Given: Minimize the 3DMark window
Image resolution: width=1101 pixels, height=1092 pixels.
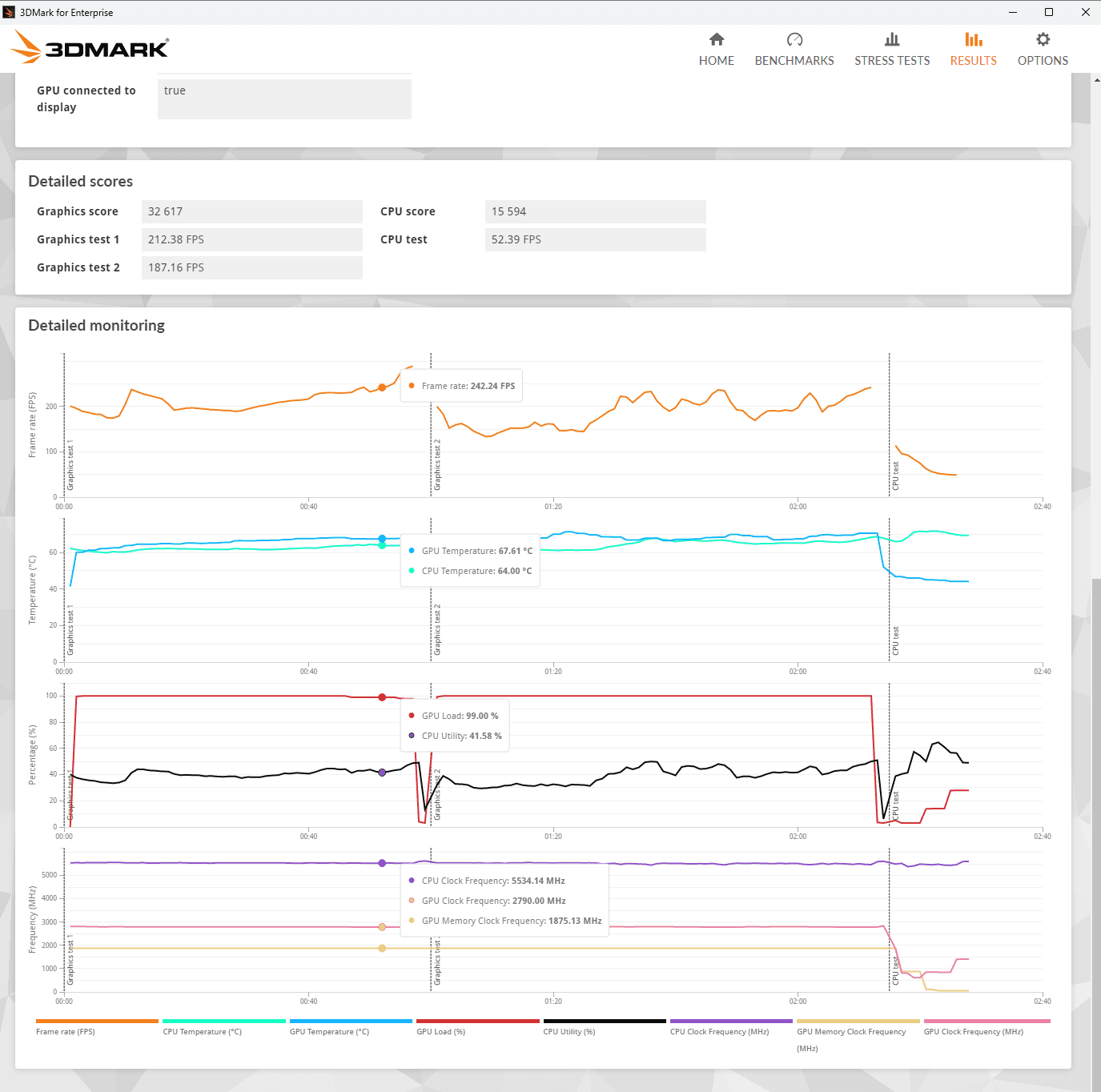Looking at the screenshot, I should tap(1013, 12).
